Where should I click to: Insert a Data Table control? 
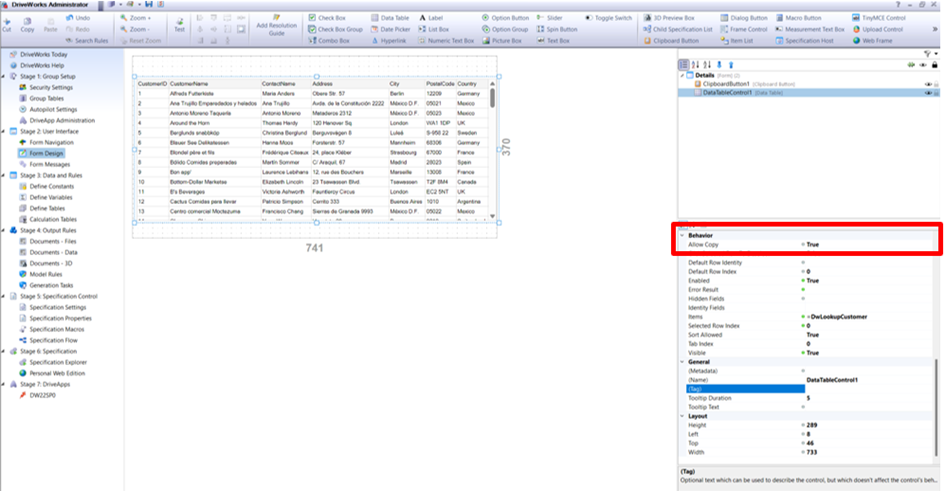pos(390,18)
